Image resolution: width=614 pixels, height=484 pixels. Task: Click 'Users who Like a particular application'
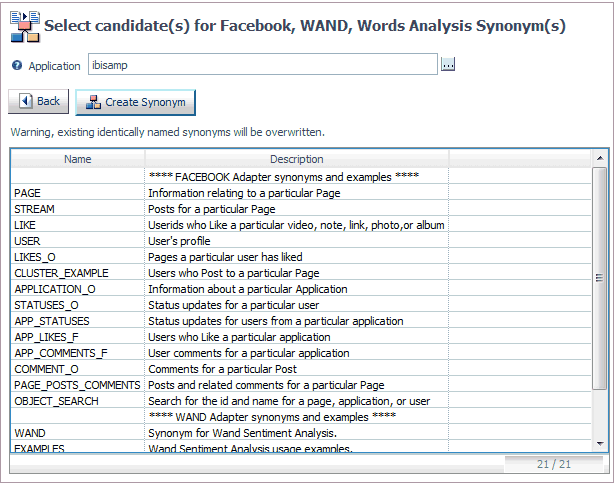239,338
